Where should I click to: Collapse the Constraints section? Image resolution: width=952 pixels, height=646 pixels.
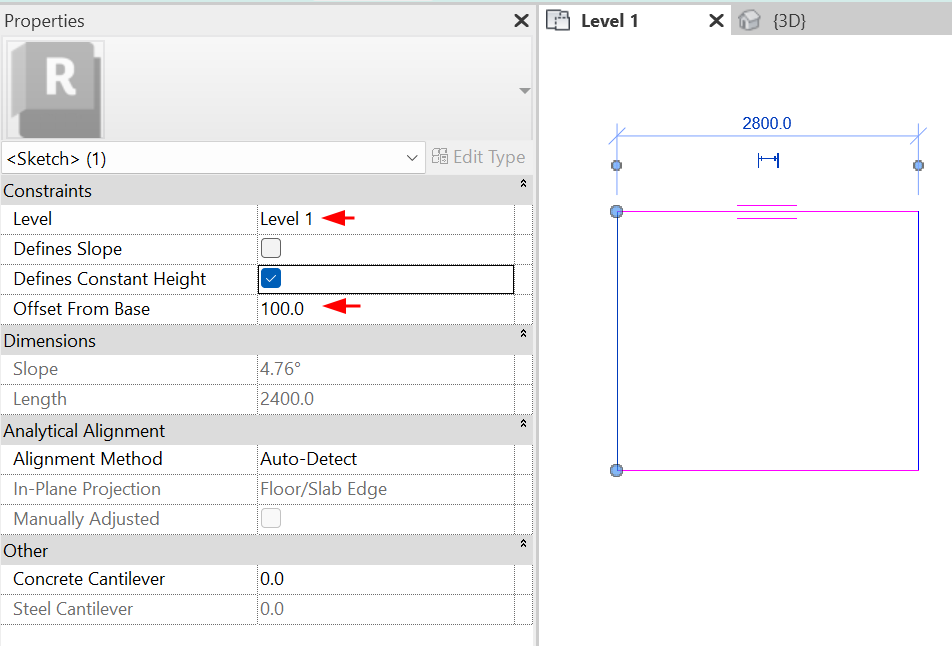pyautogui.click(x=523, y=183)
